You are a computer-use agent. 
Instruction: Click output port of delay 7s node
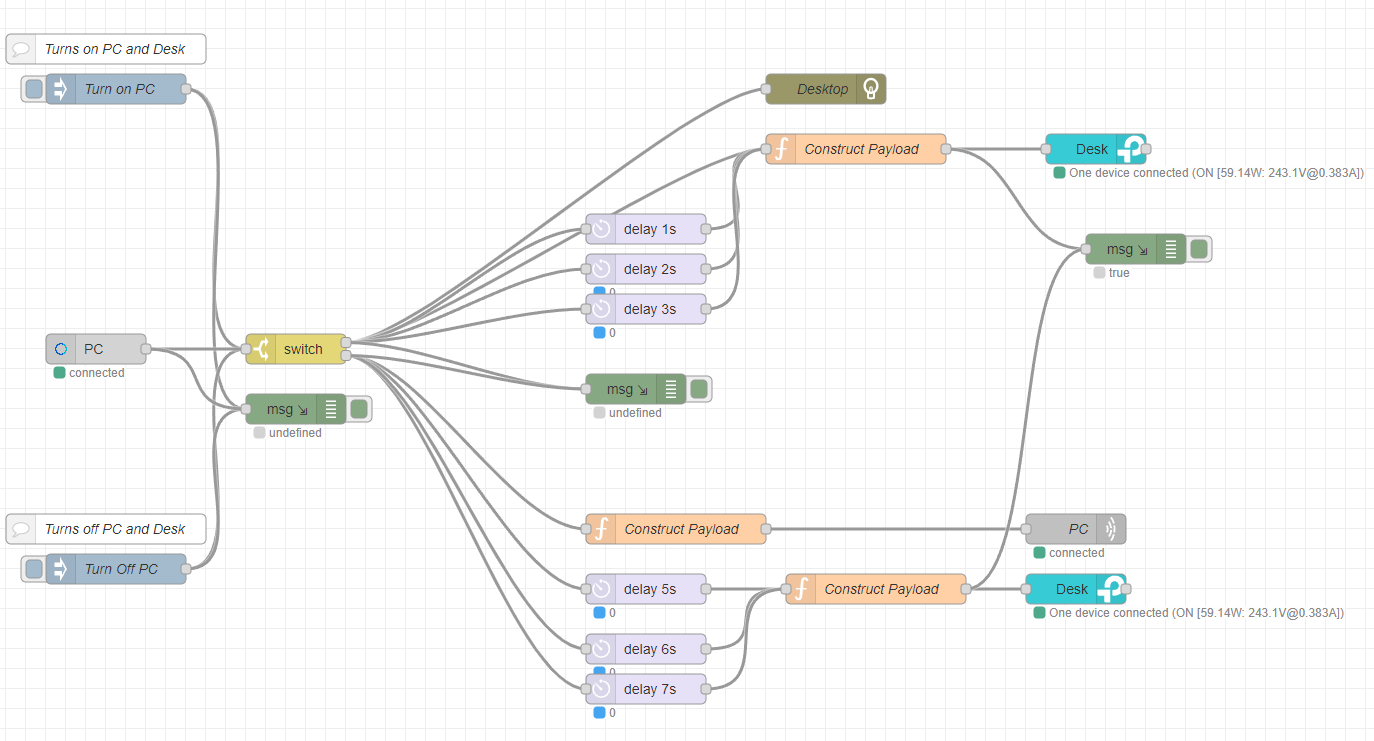pos(706,689)
